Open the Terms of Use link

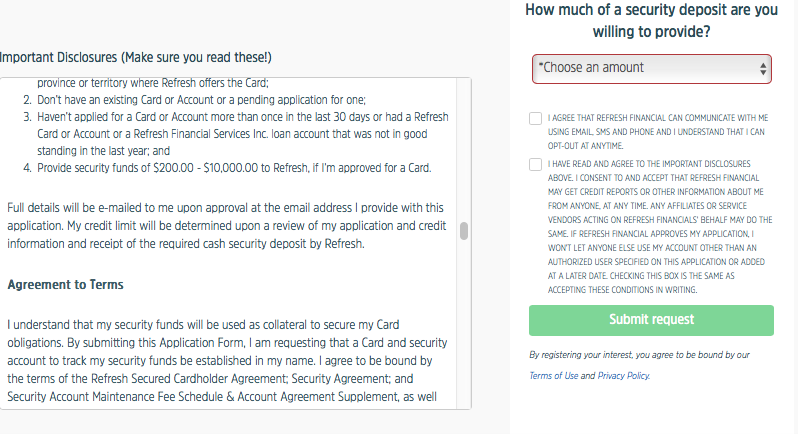click(553, 376)
